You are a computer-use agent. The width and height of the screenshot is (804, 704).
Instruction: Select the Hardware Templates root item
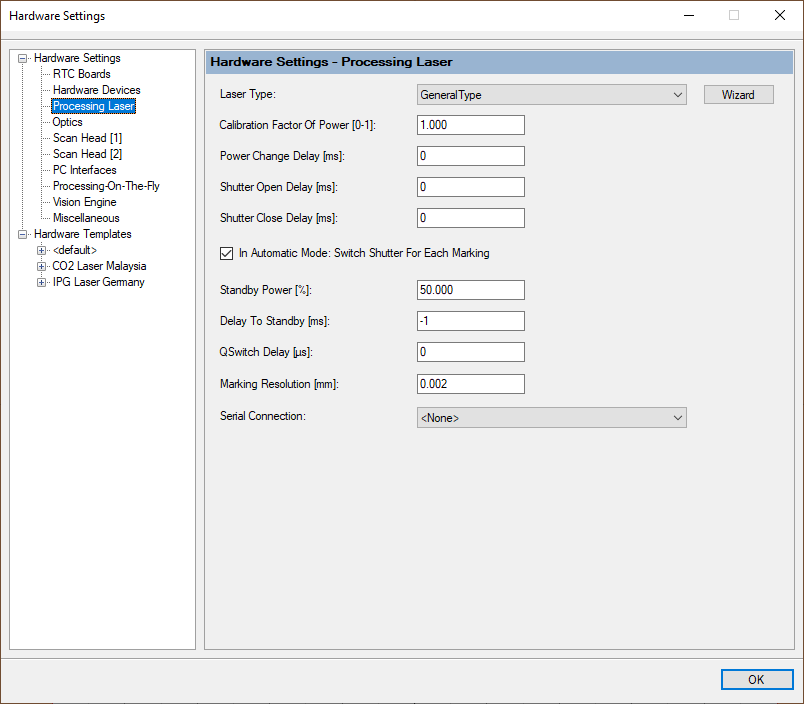point(83,234)
